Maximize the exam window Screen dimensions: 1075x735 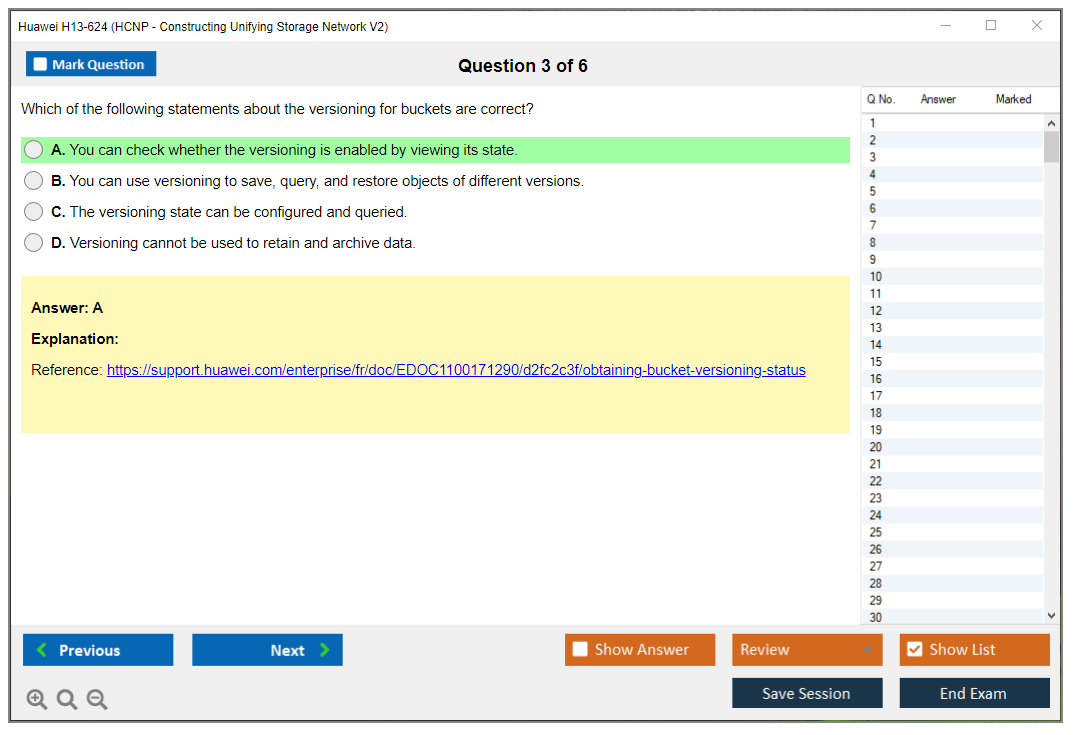point(991,26)
